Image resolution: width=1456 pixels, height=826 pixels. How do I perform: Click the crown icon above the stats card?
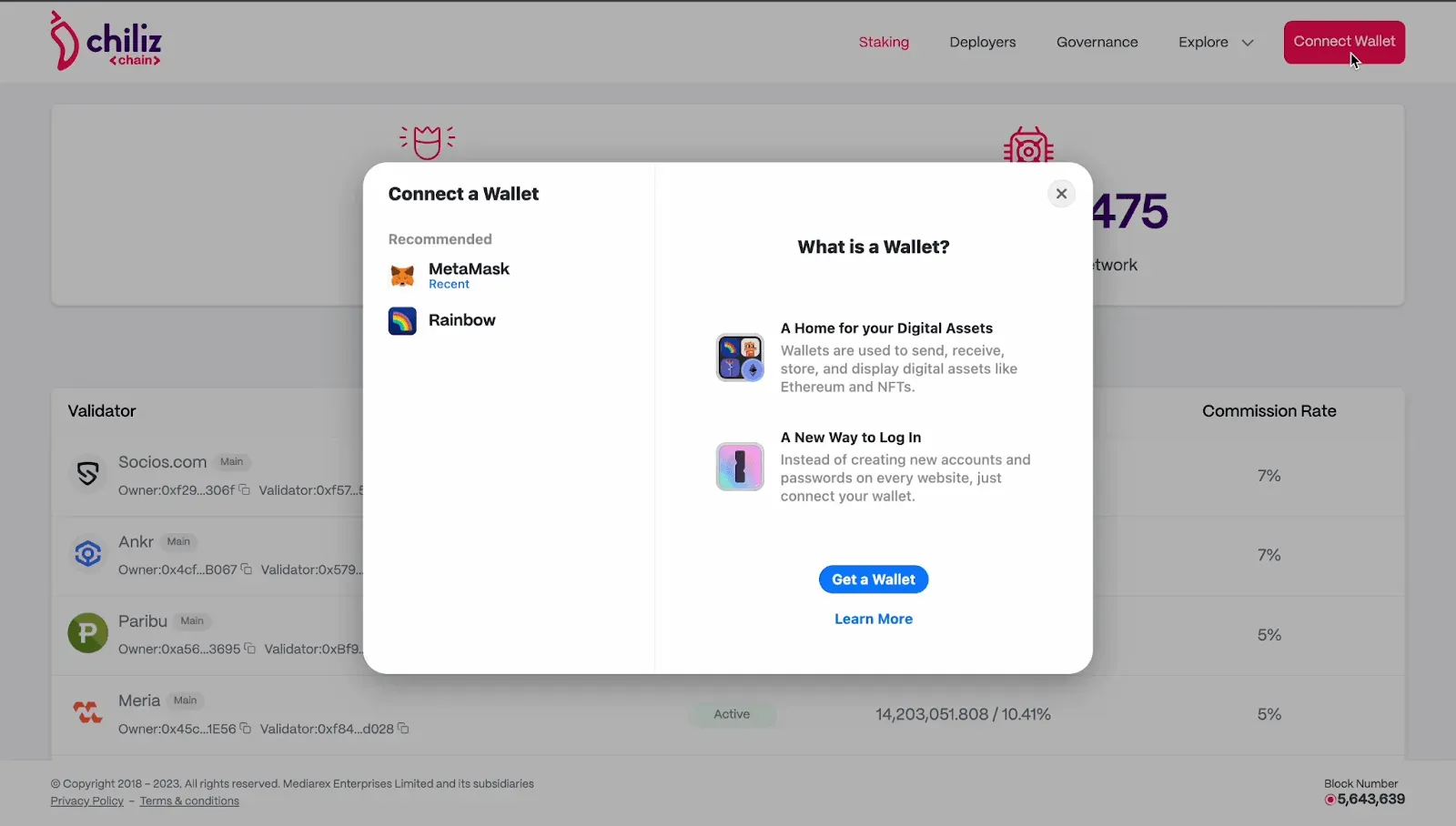pyautogui.click(x=427, y=143)
